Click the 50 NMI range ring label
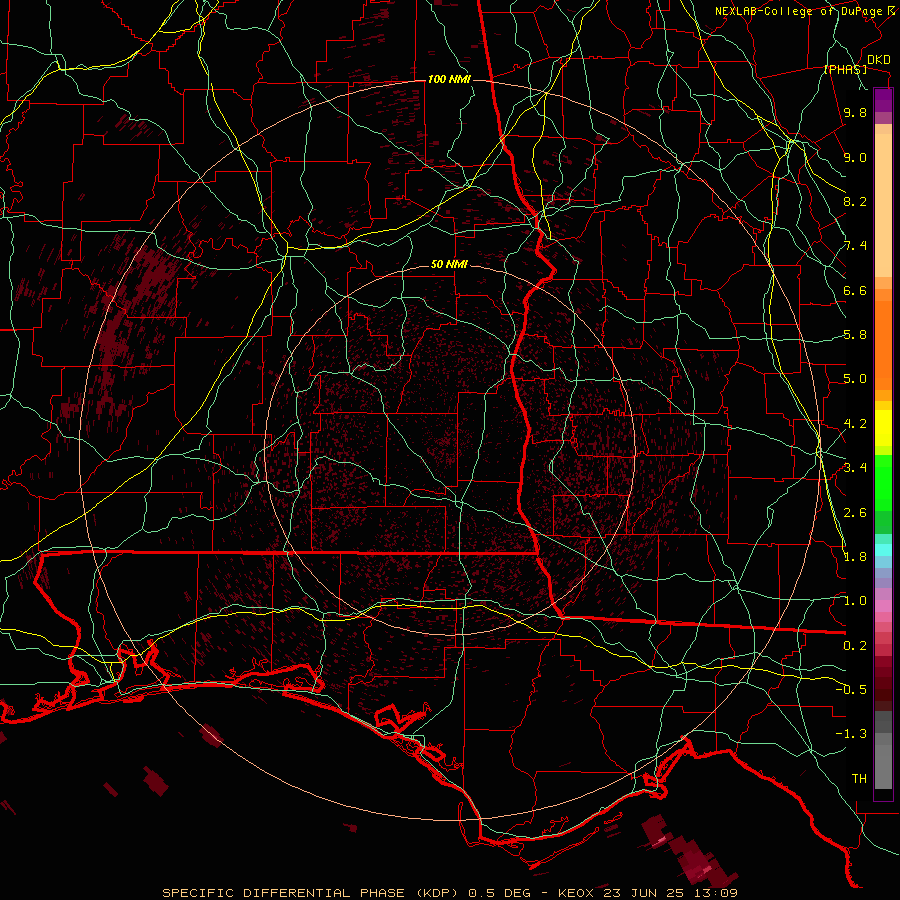This screenshot has width=900, height=900. pyautogui.click(x=449, y=265)
